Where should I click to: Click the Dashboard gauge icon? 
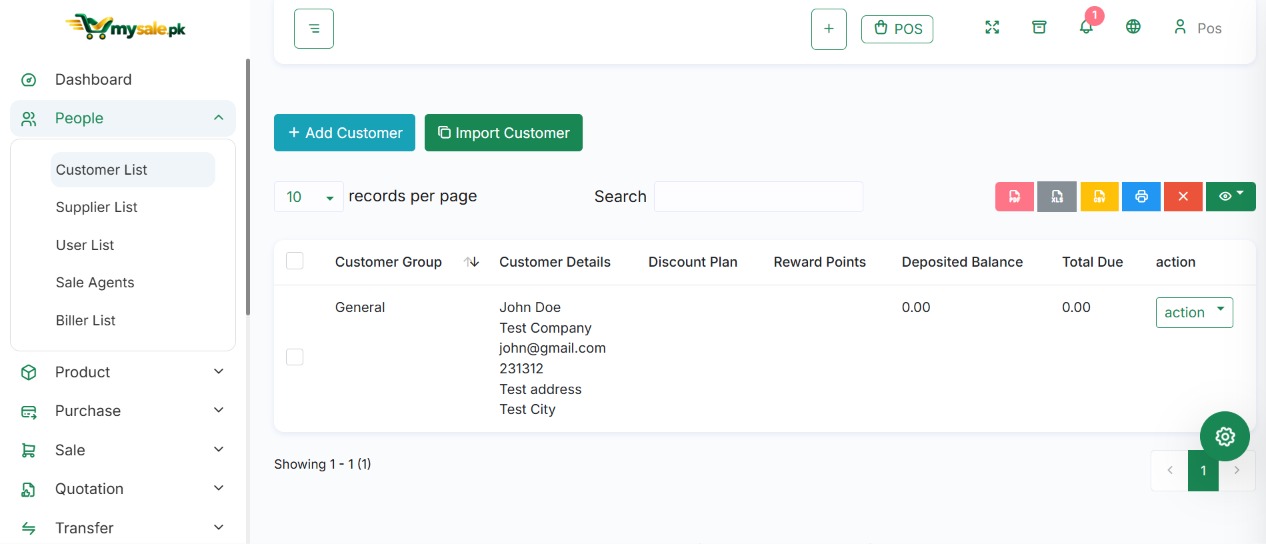29,80
